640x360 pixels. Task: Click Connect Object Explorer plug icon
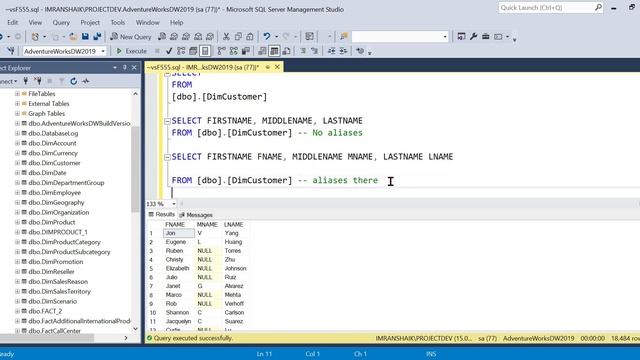pos(26,81)
